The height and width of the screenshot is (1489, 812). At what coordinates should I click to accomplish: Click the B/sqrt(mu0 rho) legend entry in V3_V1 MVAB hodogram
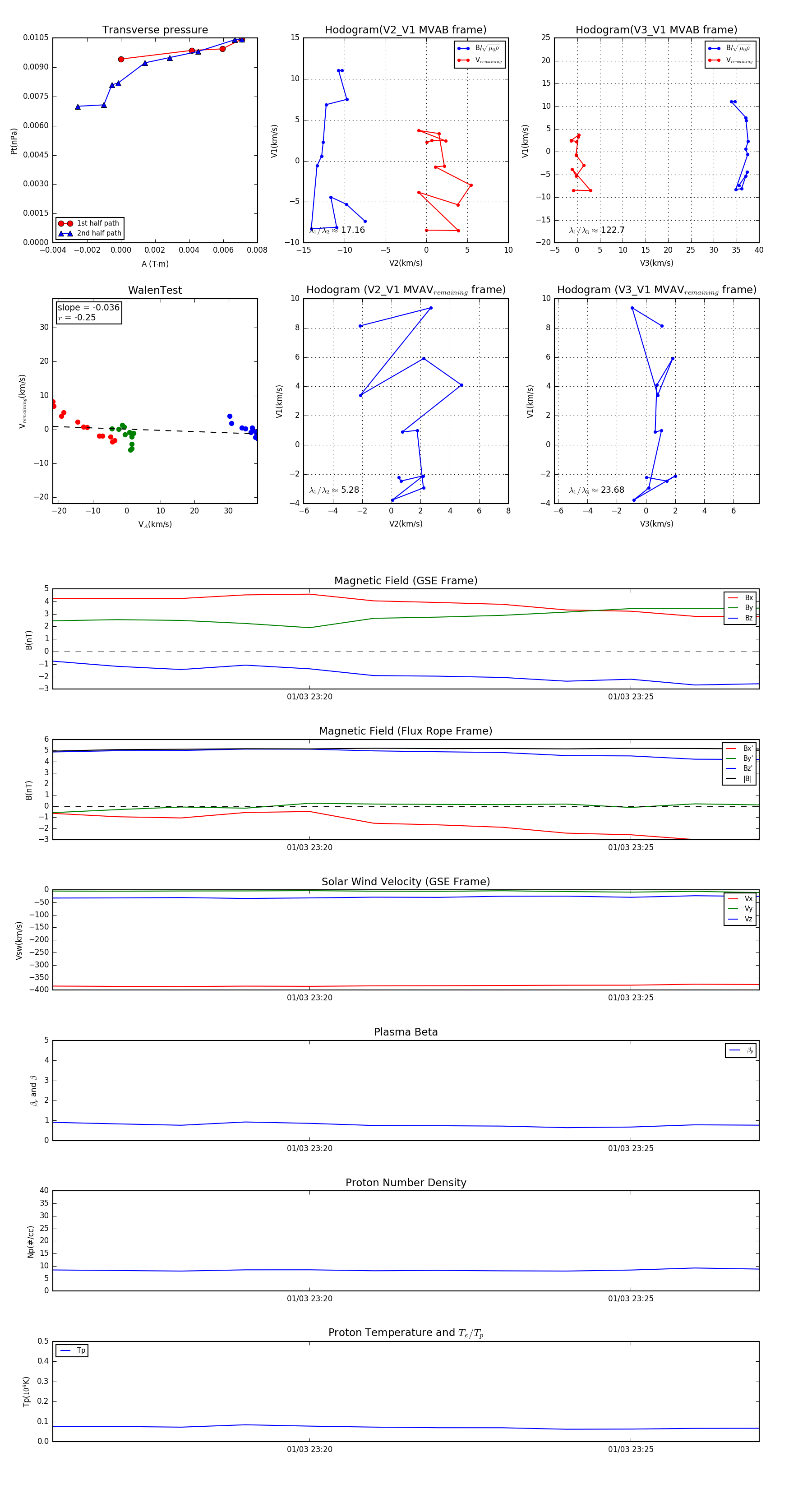pyautogui.click(x=730, y=48)
